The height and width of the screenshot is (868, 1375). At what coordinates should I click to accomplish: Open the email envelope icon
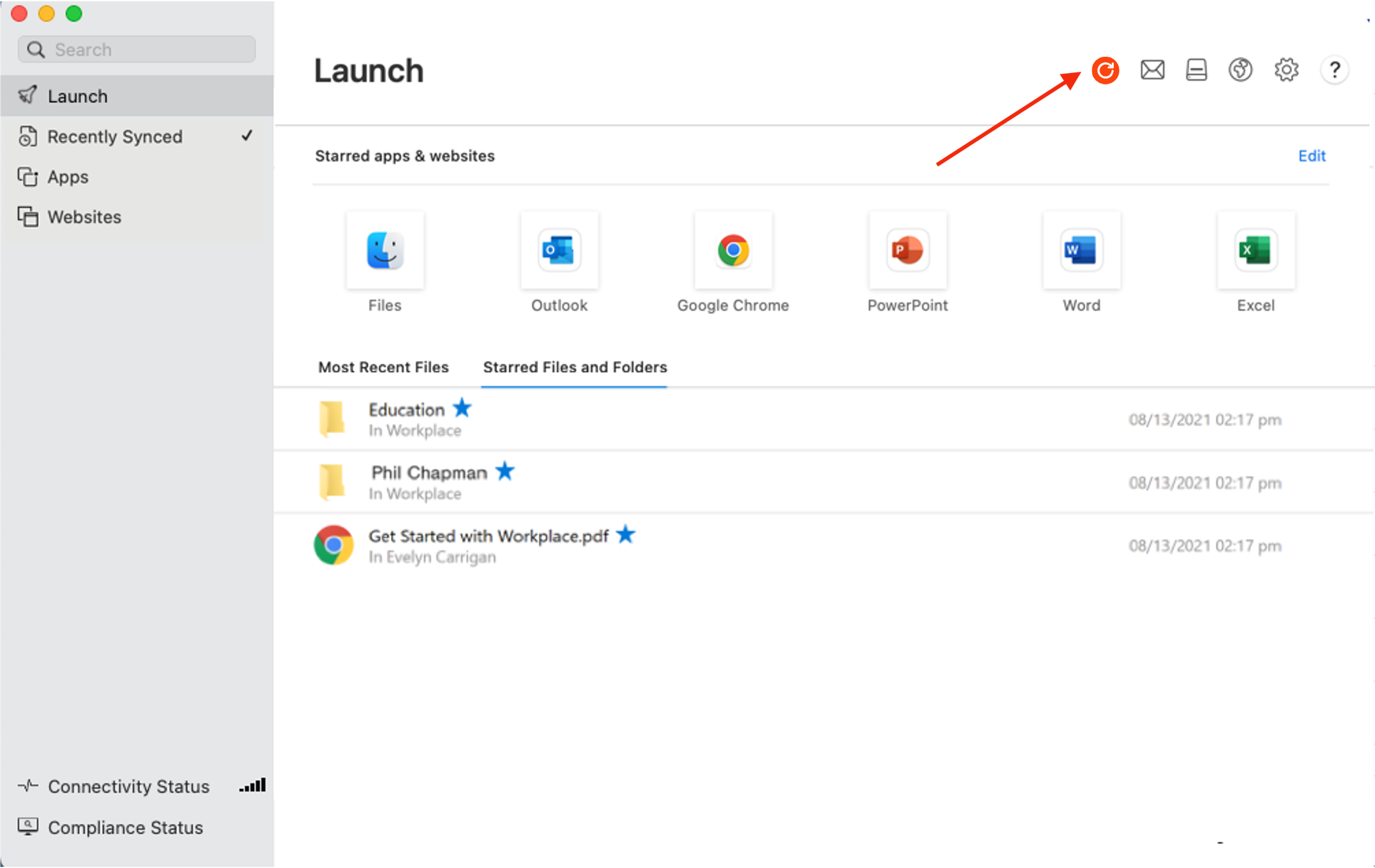[x=1151, y=70]
